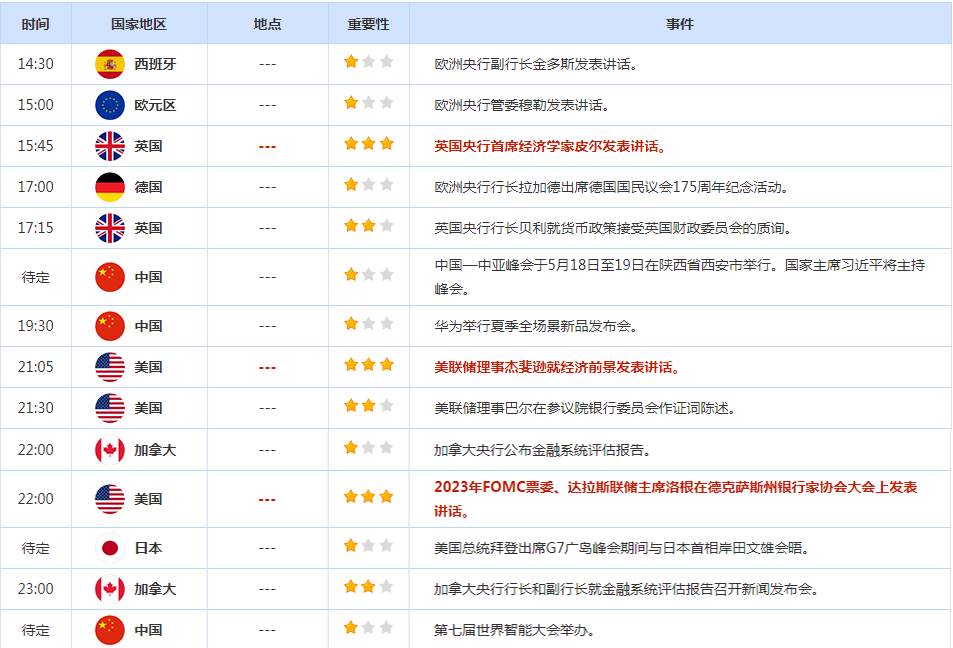Screen dimensions: 953x648
Task: Click the US flag in 21:30 row
Action: tap(110, 408)
